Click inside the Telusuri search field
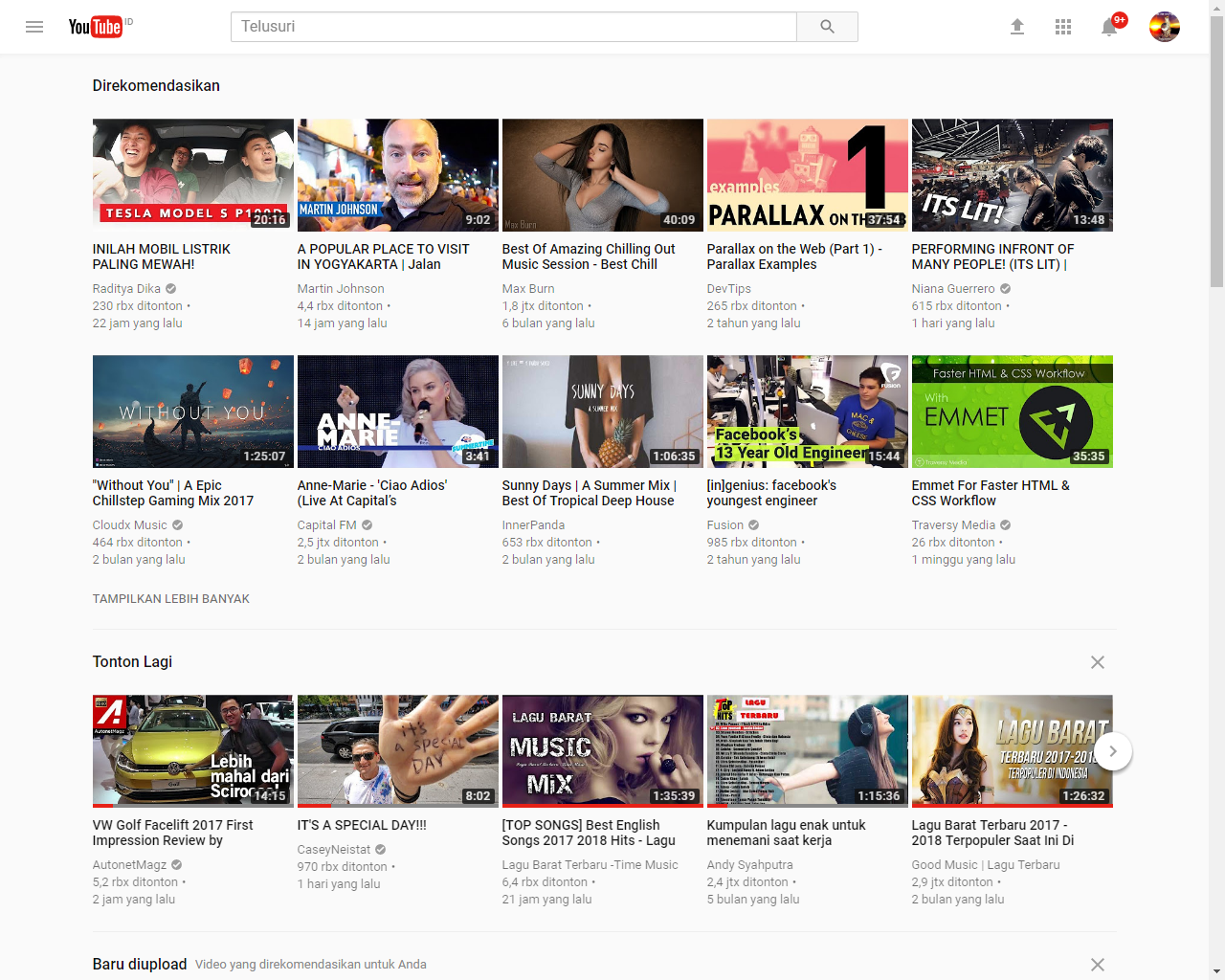Image resolution: width=1225 pixels, height=980 pixels. [513, 27]
